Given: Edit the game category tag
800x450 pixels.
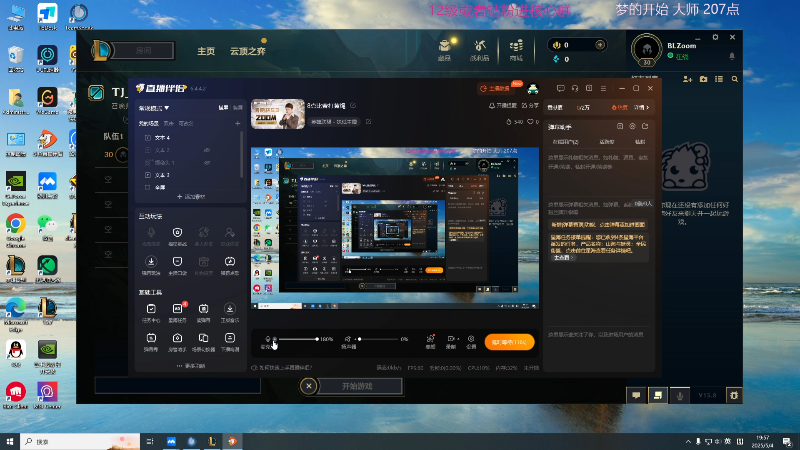Looking at the screenshot, I should pos(368,121).
